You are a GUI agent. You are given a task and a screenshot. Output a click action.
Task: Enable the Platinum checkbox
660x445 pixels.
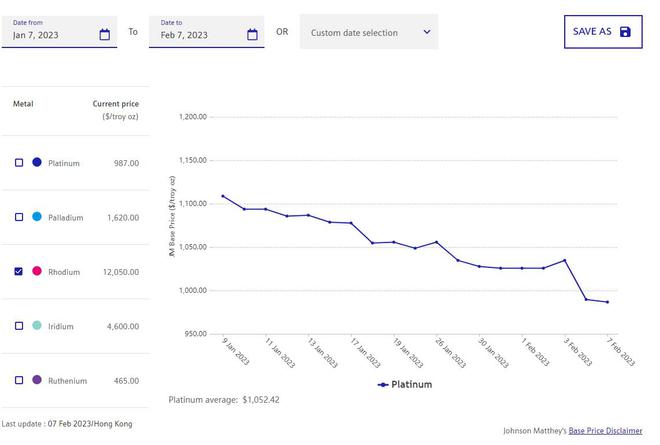tap(19, 162)
